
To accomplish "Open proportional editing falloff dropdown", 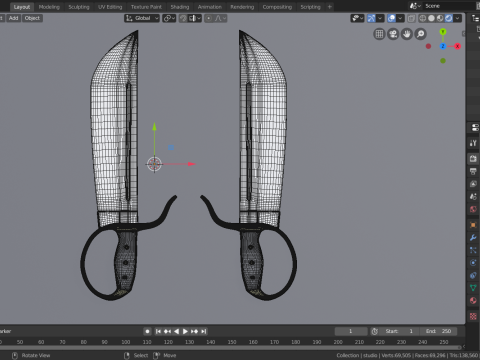I will click(x=220, y=18).
